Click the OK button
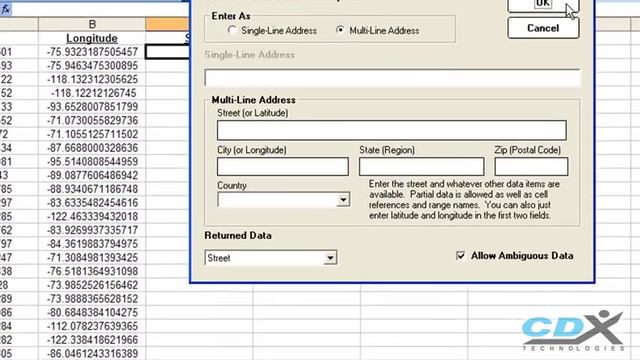Screen dimensions: 640x360 [543, 4]
